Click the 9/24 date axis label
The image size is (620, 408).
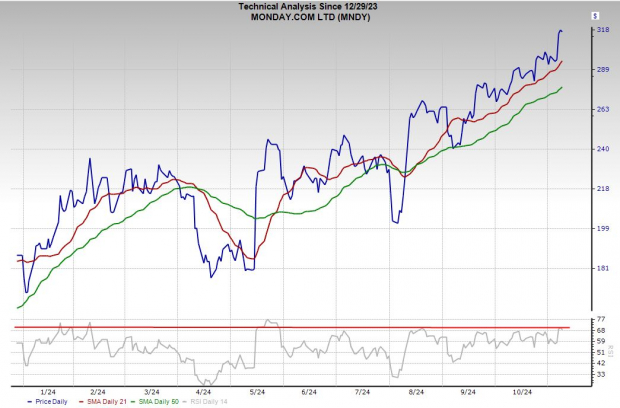click(468, 392)
